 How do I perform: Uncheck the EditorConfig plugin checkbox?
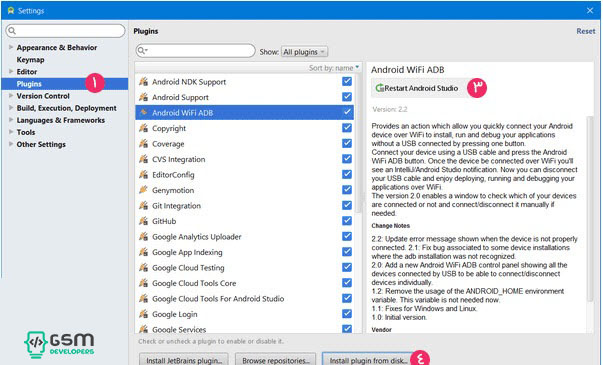[347, 174]
